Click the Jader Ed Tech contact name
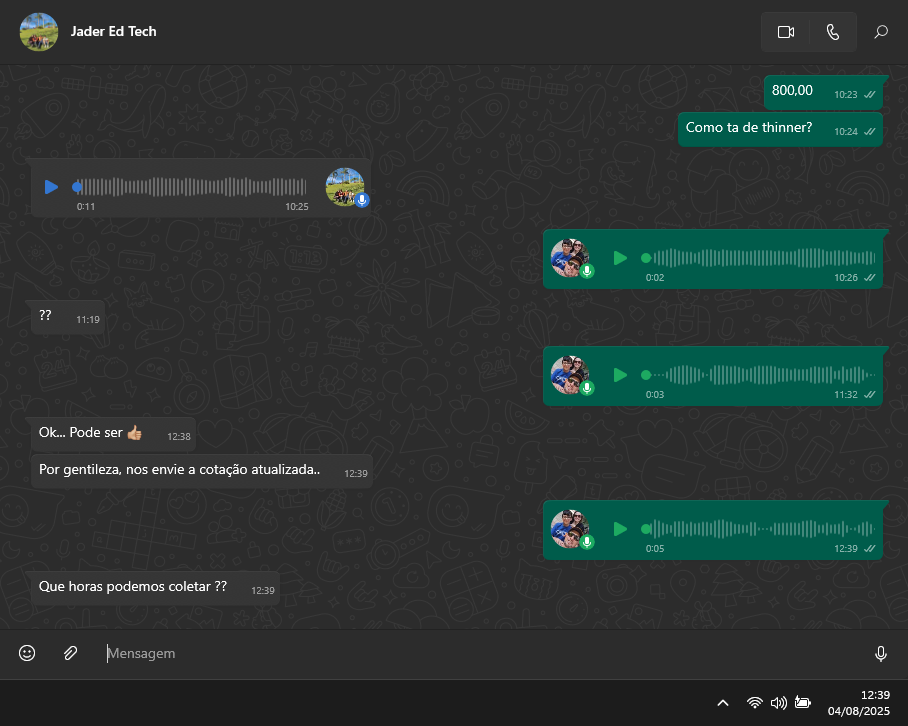The height and width of the screenshot is (726, 908). pyautogui.click(x=113, y=31)
